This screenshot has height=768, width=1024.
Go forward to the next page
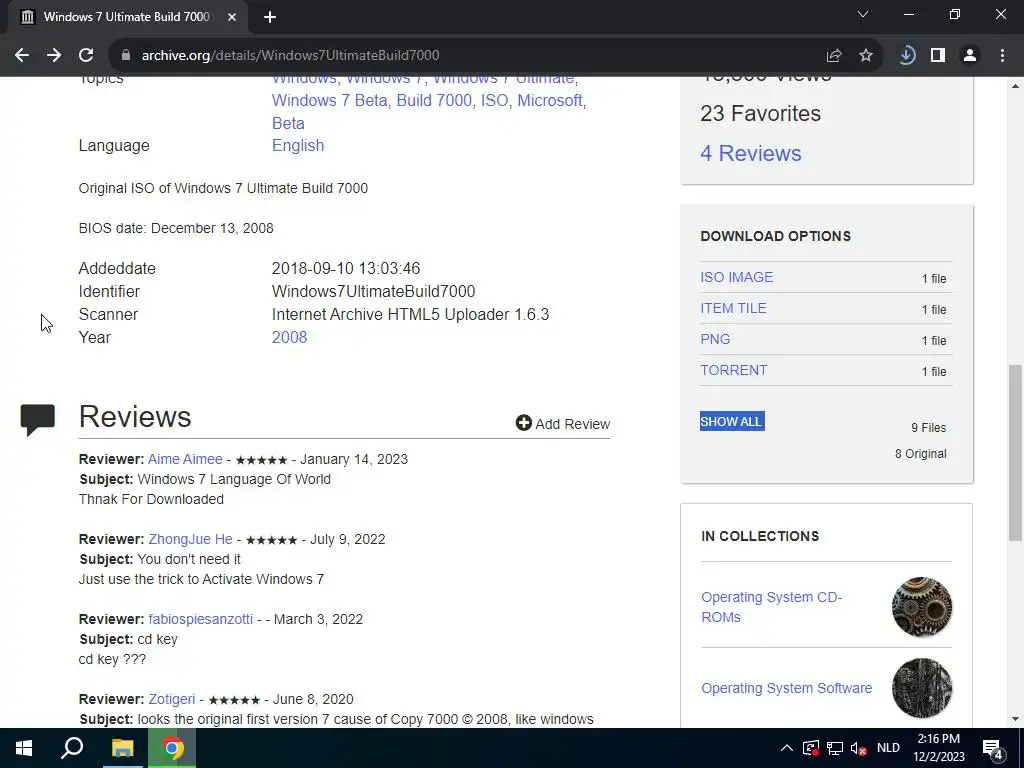coord(54,56)
